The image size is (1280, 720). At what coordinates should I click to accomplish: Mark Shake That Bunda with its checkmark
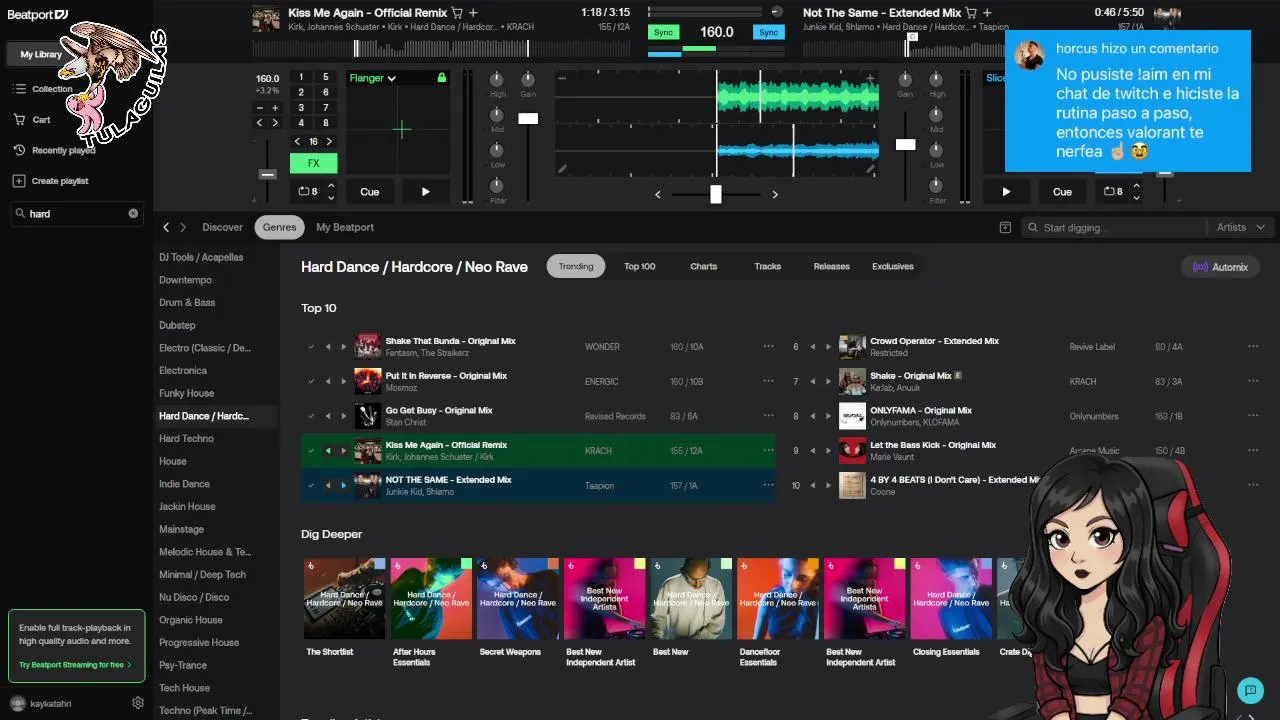click(311, 347)
